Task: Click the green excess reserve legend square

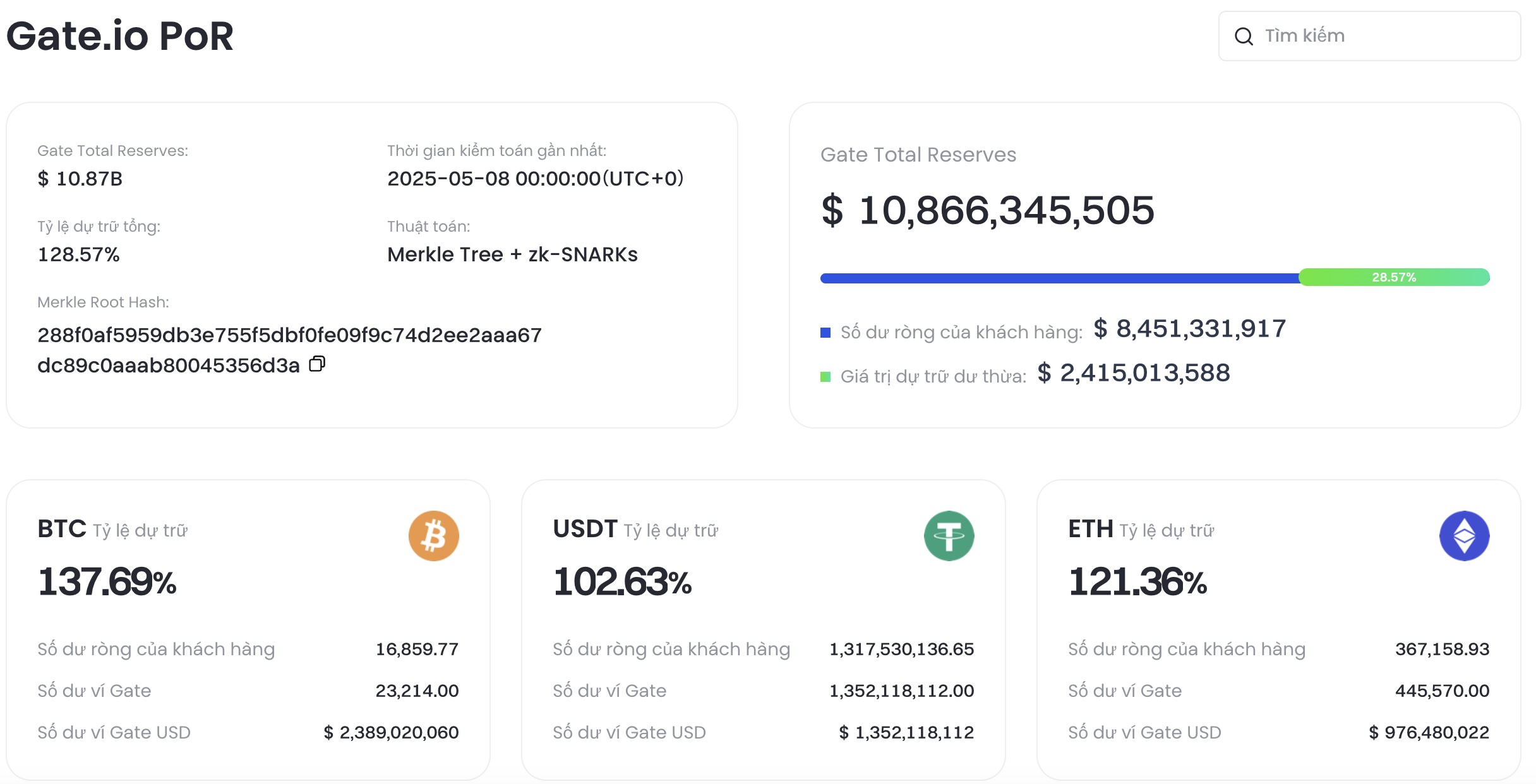Action: point(825,377)
